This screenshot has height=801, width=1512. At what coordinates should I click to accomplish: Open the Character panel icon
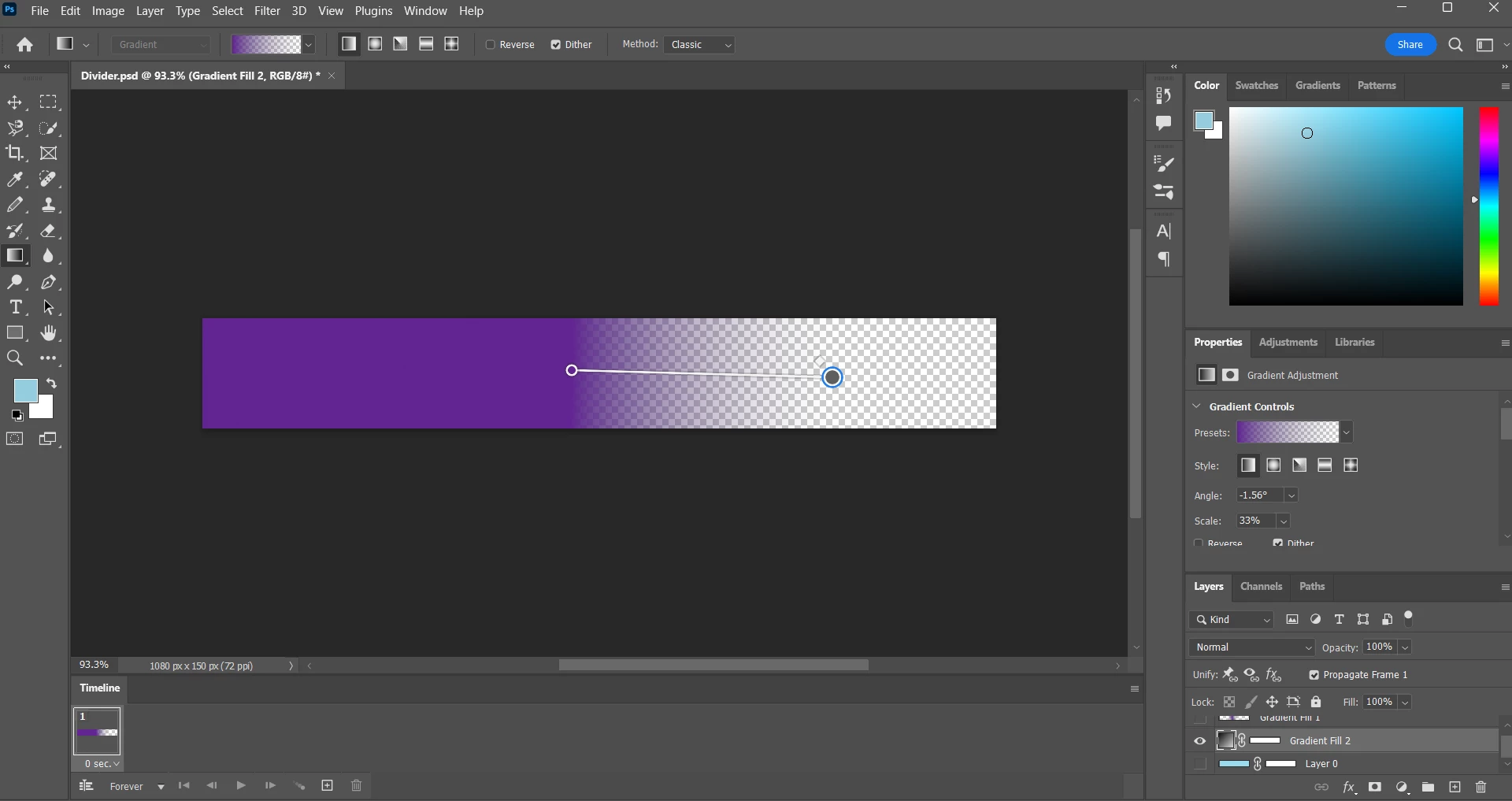tap(1163, 231)
